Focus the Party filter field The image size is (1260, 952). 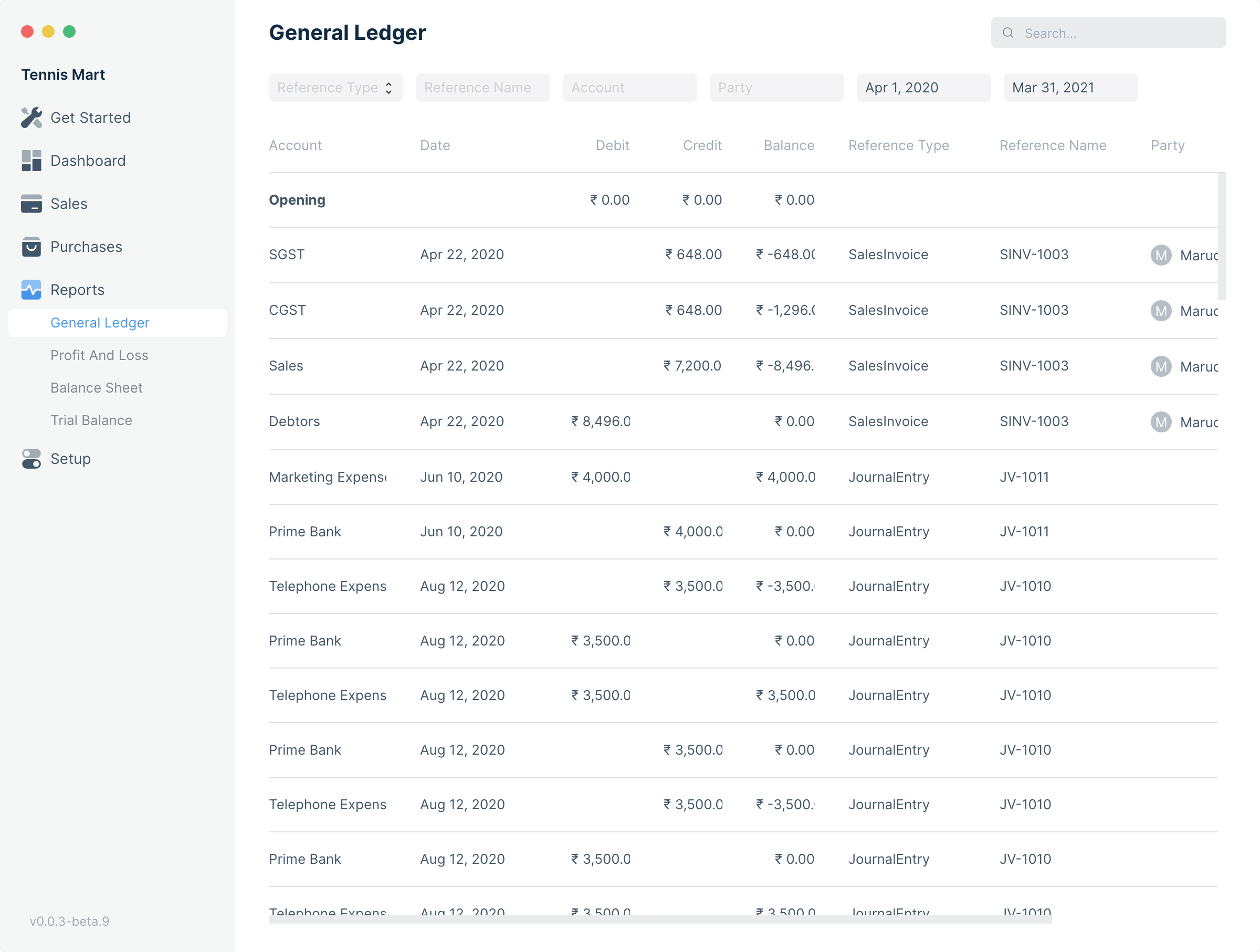click(x=776, y=88)
